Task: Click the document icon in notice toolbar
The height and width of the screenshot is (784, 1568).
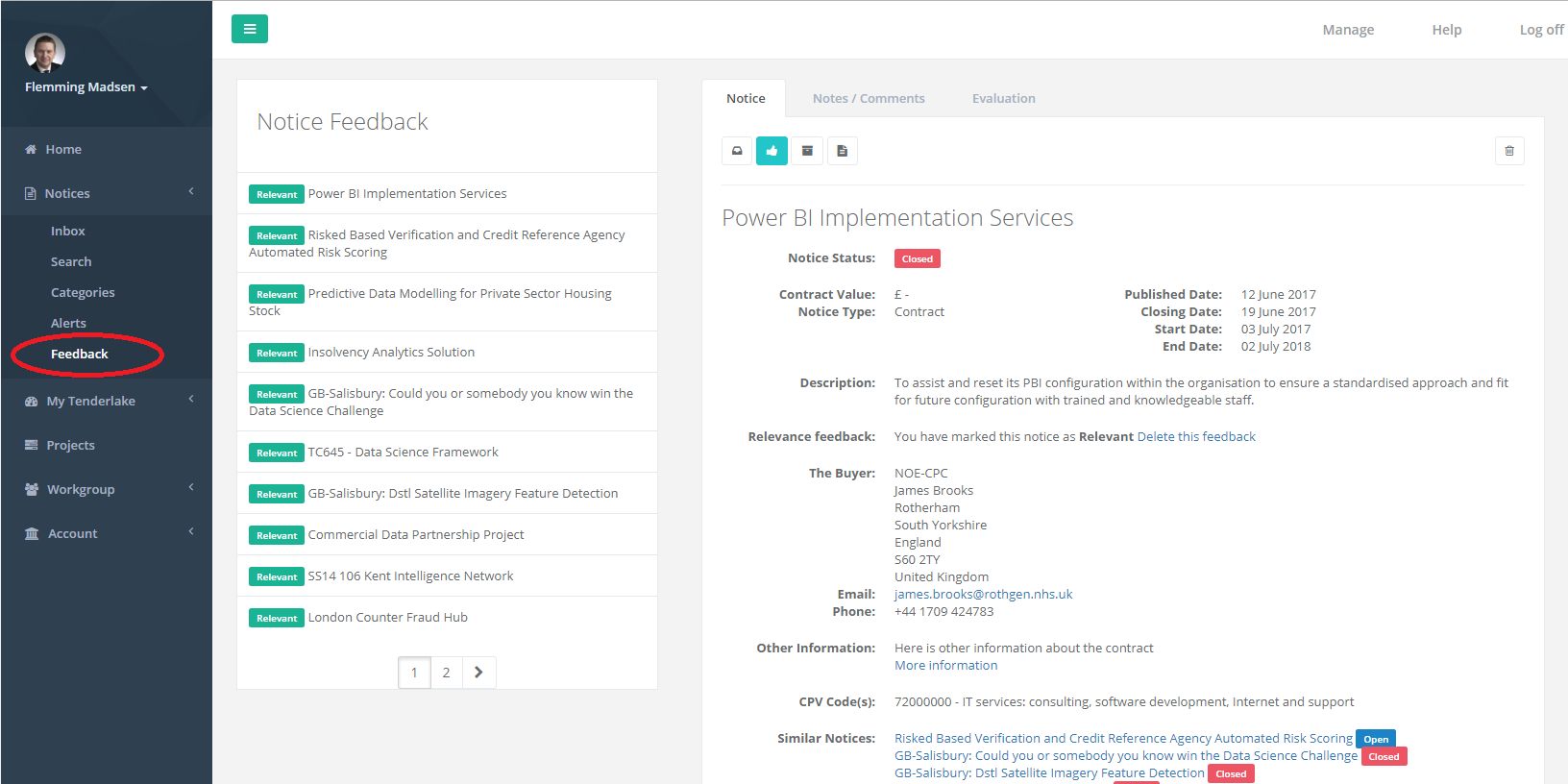Action: click(842, 151)
